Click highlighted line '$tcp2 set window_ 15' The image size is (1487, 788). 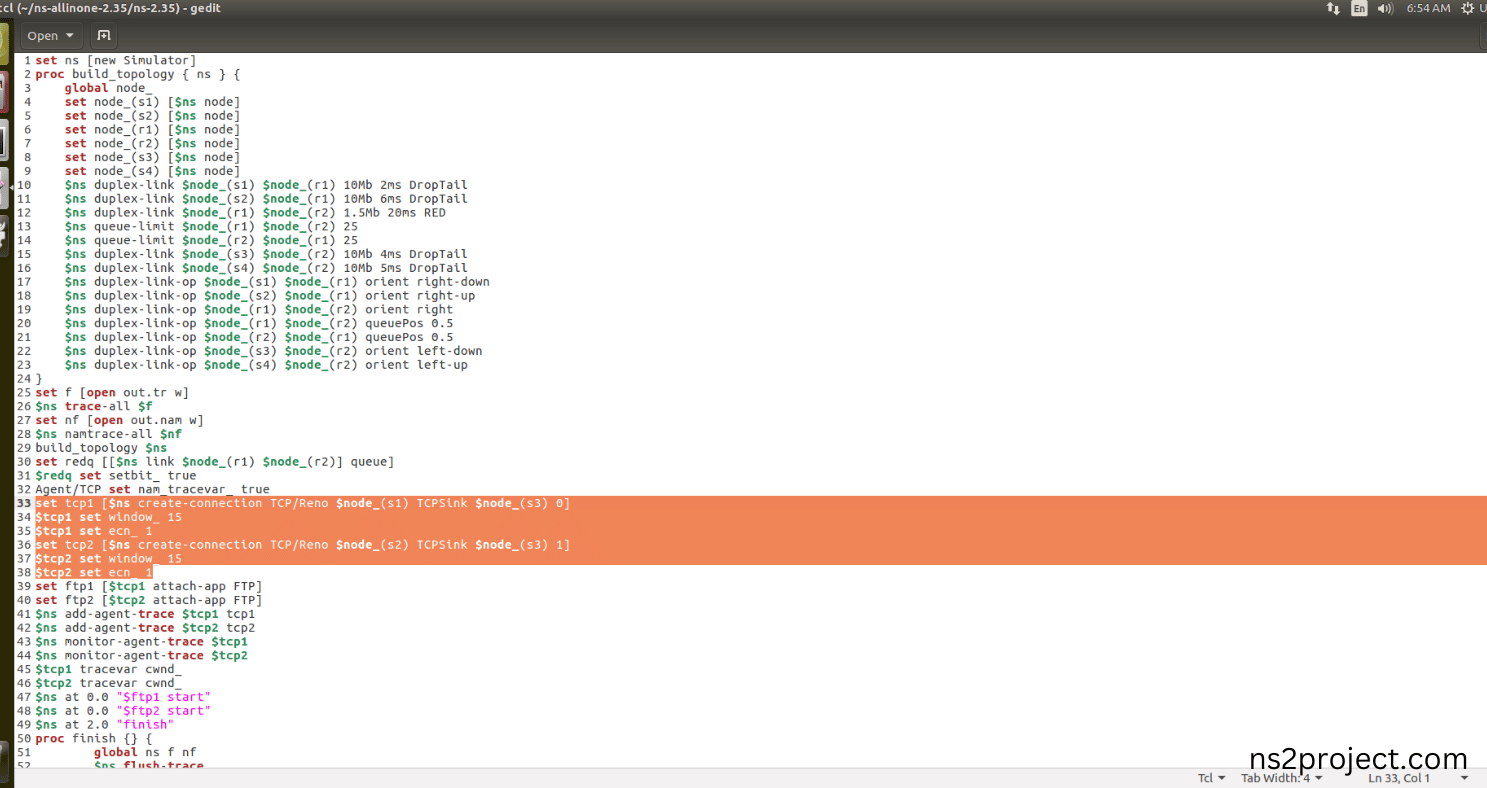click(108, 558)
